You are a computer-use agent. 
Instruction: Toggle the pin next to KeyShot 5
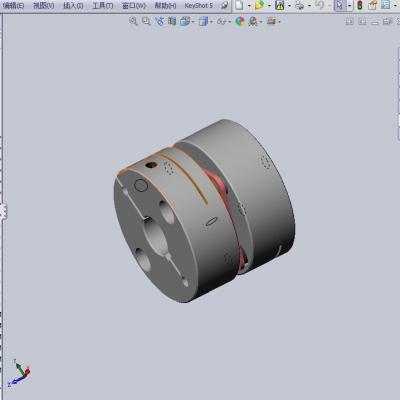[225, 5]
